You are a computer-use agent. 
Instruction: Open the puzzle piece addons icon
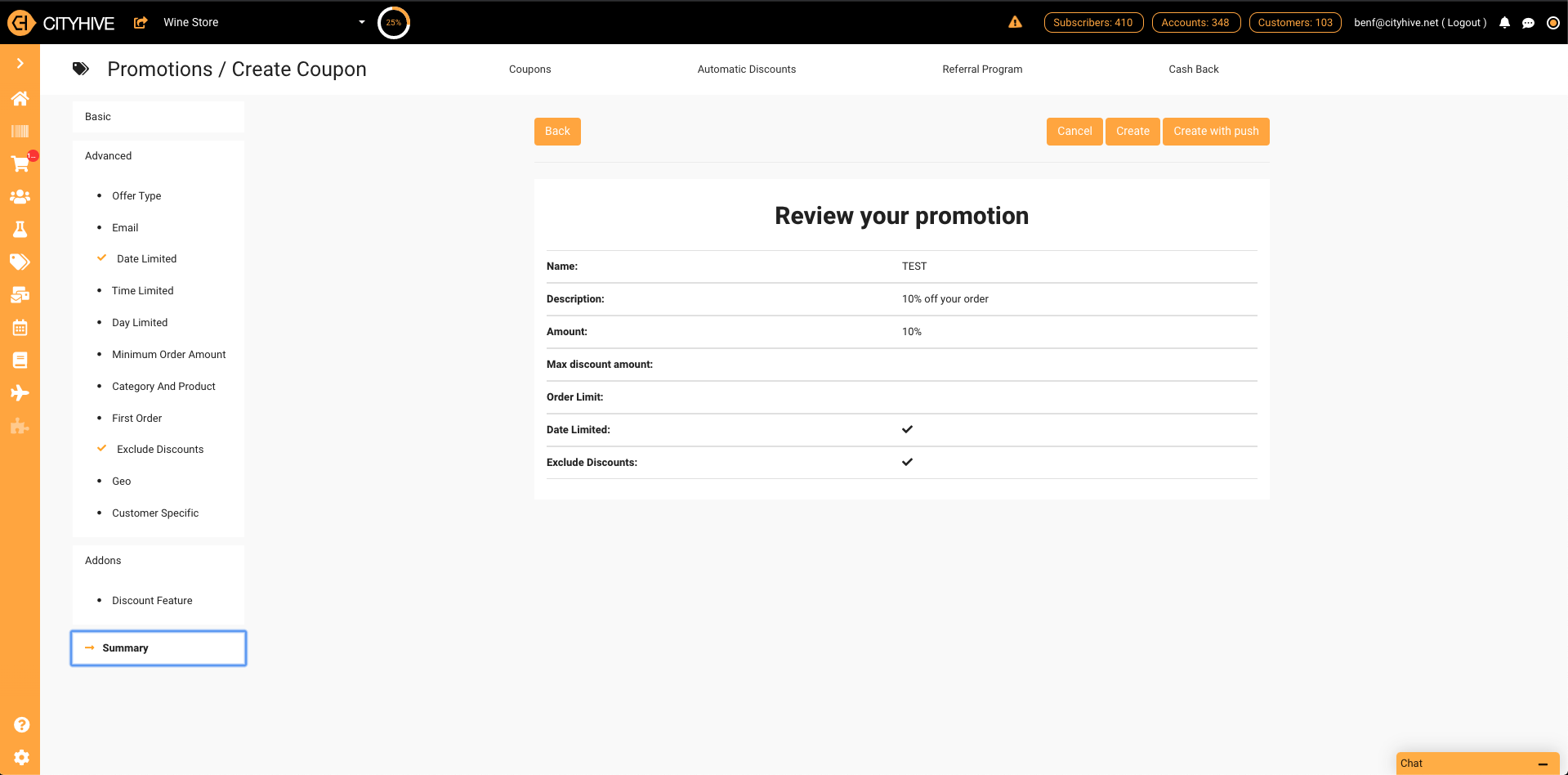[x=20, y=426]
